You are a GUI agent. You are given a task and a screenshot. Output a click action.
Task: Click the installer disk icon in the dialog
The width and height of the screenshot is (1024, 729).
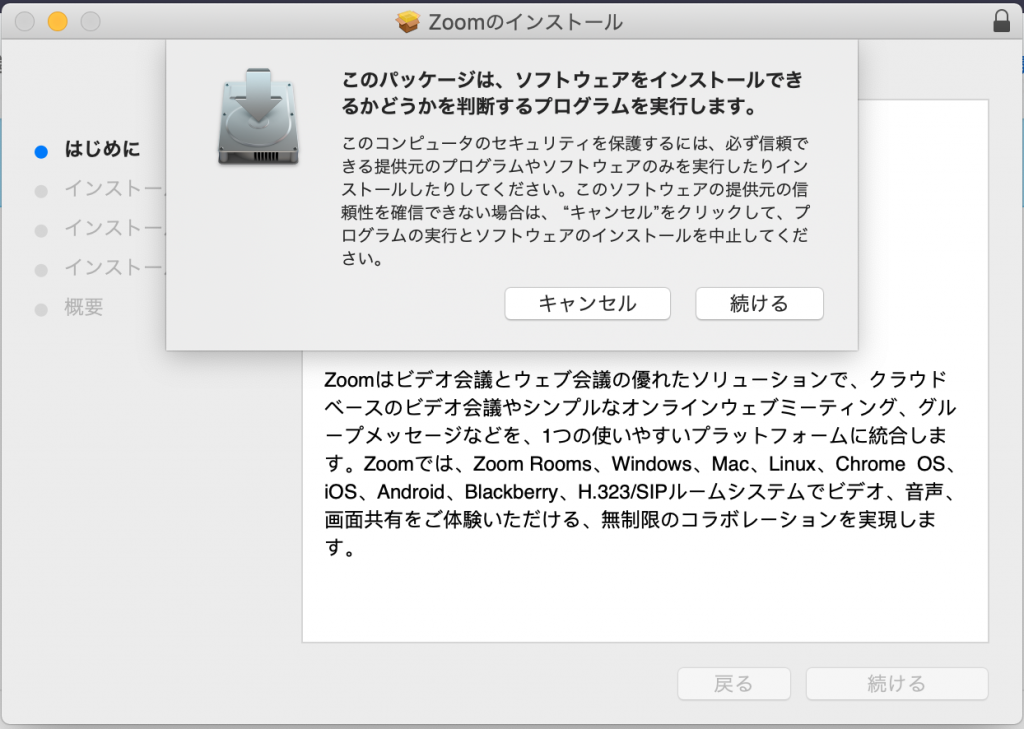click(259, 116)
